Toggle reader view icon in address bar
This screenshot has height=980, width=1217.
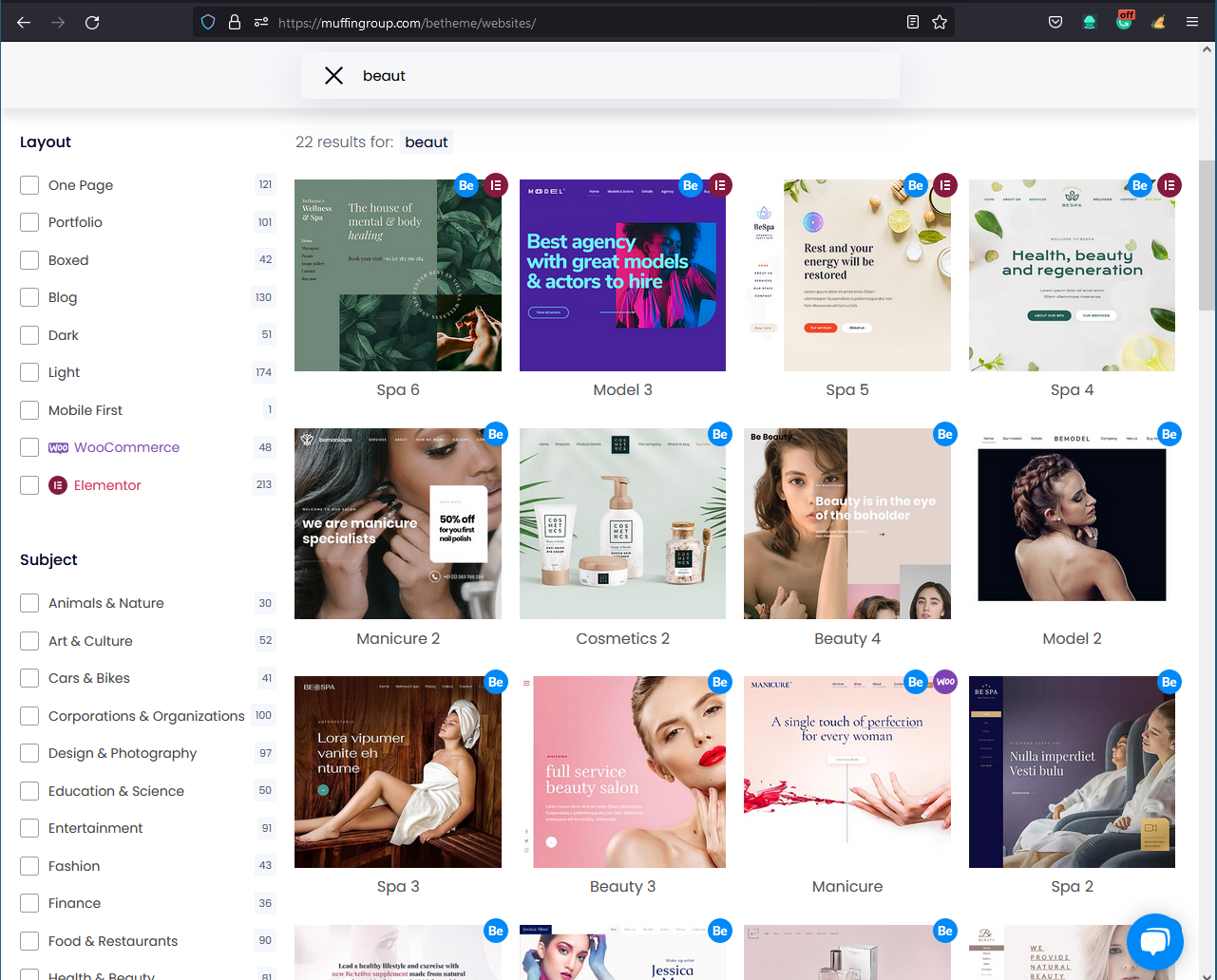click(x=913, y=22)
